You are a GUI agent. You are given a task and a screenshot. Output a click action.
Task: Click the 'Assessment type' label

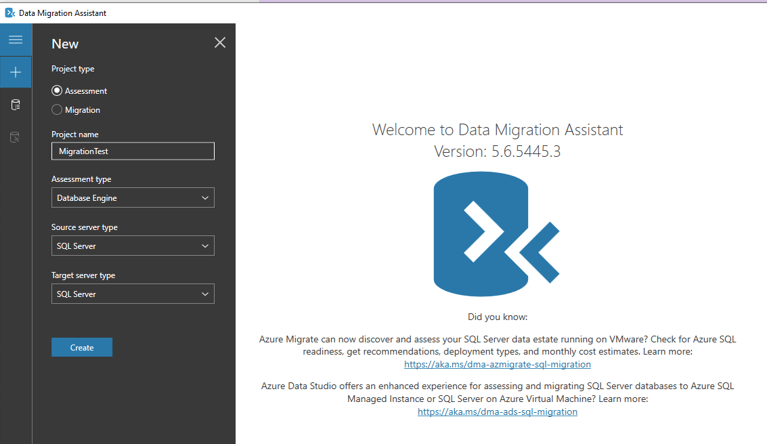pyautogui.click(x=81, y=179)
